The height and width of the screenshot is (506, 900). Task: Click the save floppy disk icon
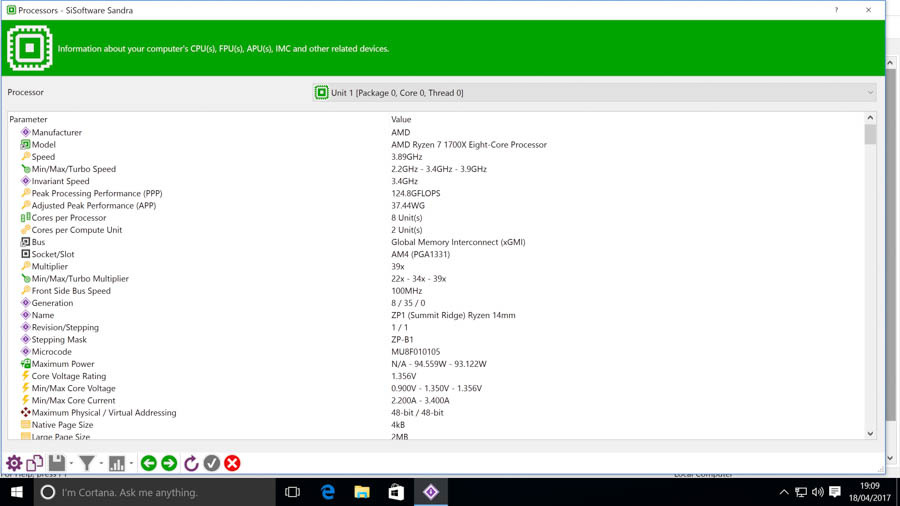56,463
